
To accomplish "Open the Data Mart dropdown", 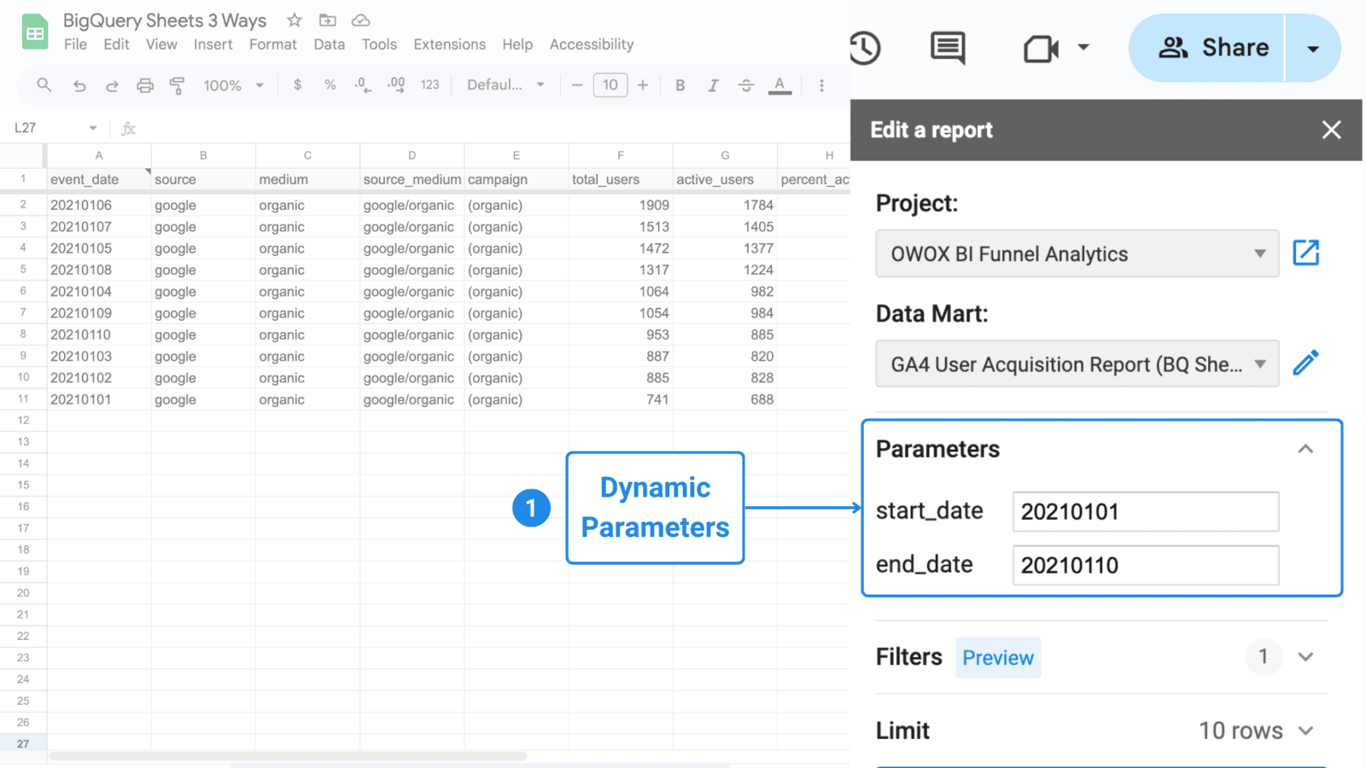I will pyautogui.click(x=1077, y=364).
